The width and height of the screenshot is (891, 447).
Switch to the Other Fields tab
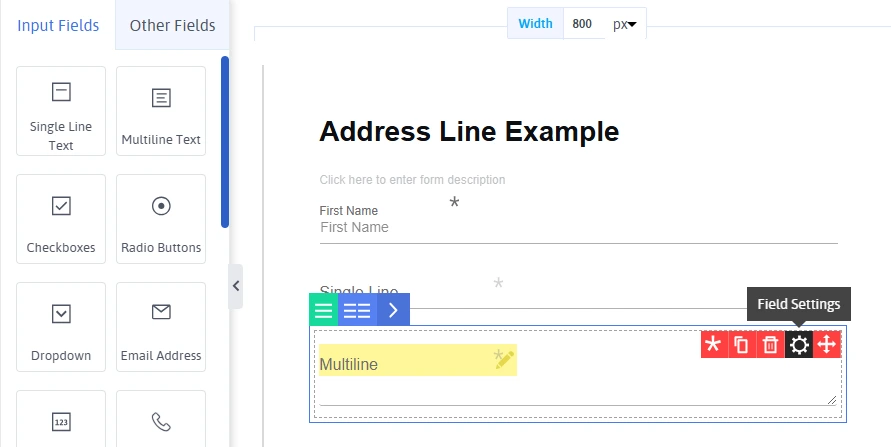pos(172,26)
